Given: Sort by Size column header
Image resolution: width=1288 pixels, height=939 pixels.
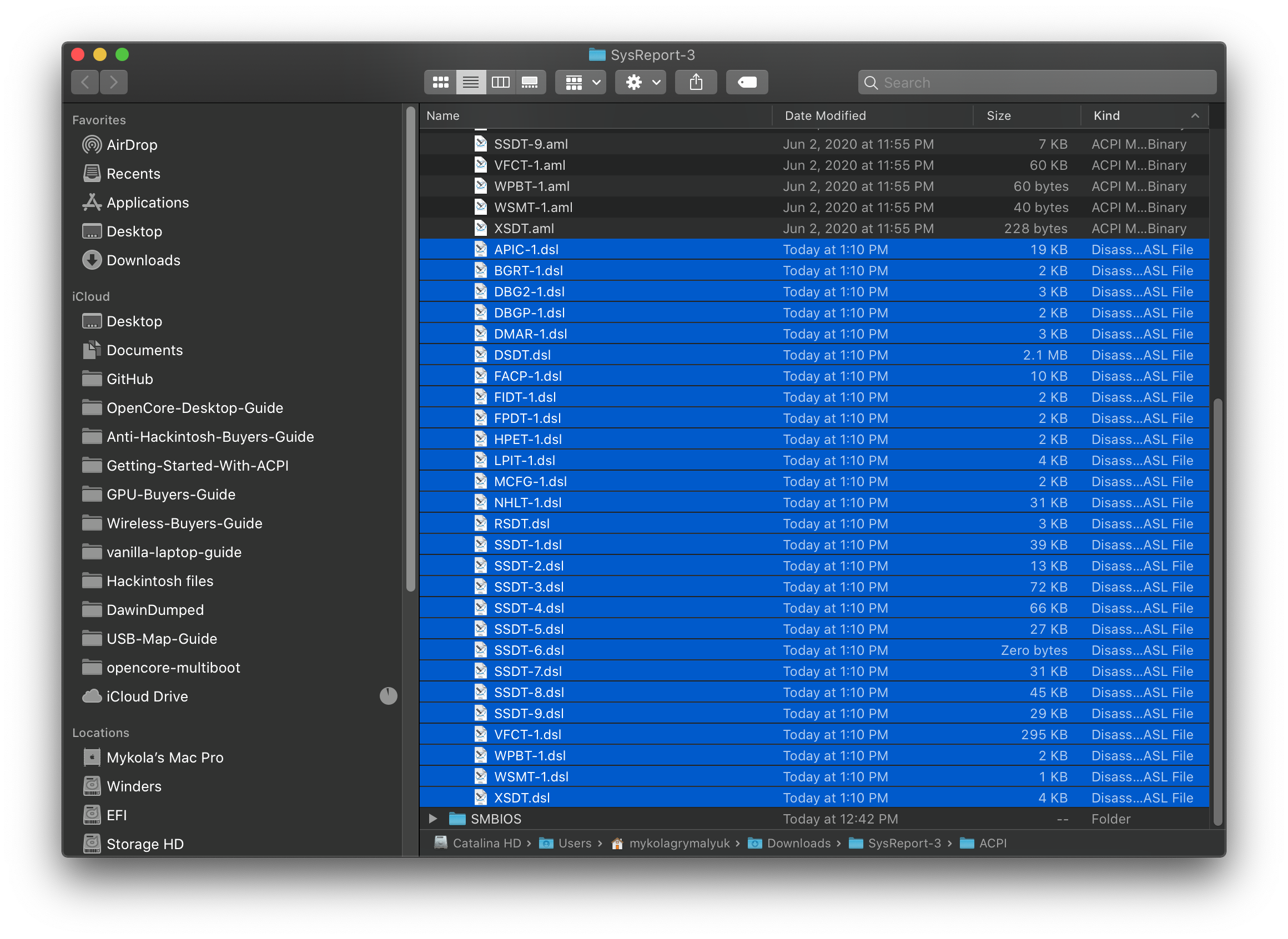Looking at the screenshot, I should click(999, 116).
